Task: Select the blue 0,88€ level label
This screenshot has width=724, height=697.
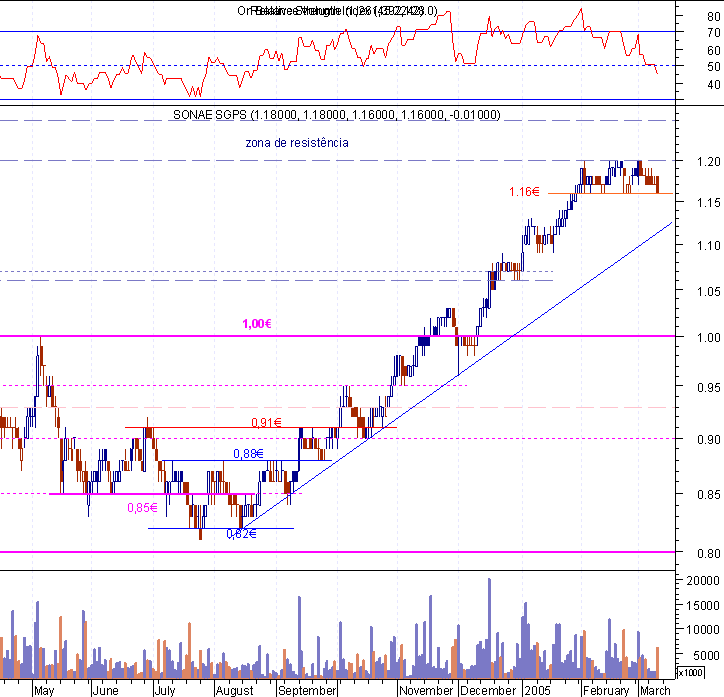Action: point(248,454)
